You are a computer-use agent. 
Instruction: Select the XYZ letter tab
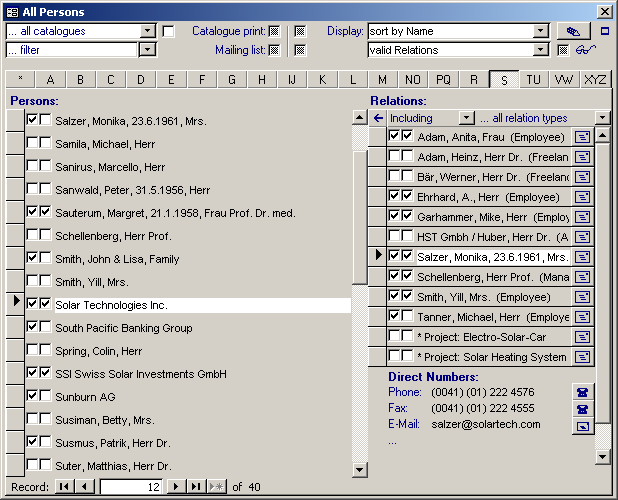pyautogui.click(x=595, y=79)
